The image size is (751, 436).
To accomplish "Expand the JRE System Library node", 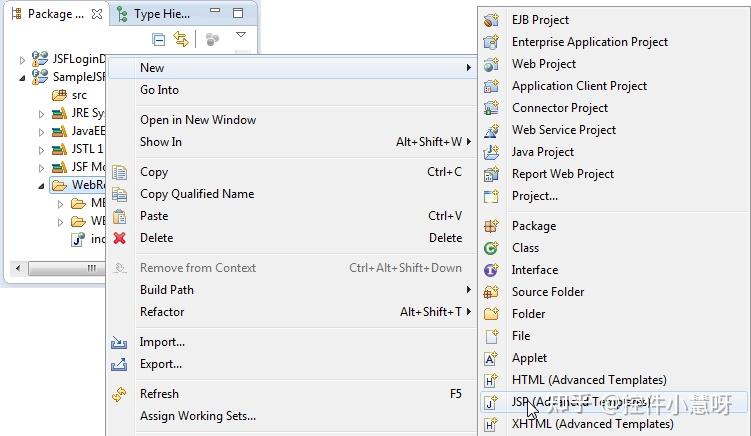I will pyautogui.click(x=41, y=114).
